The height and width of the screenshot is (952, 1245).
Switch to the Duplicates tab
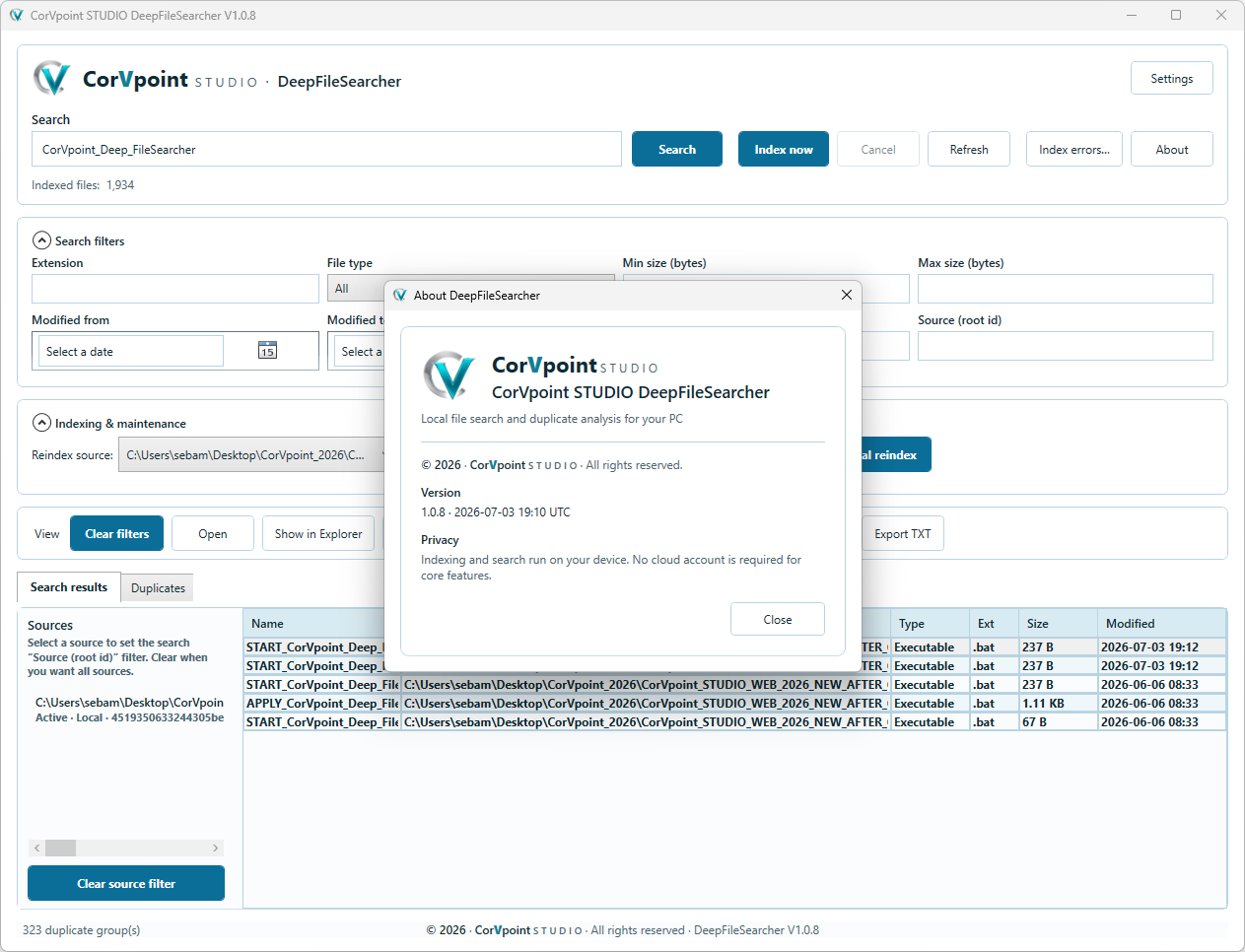(x=158, y=587)
